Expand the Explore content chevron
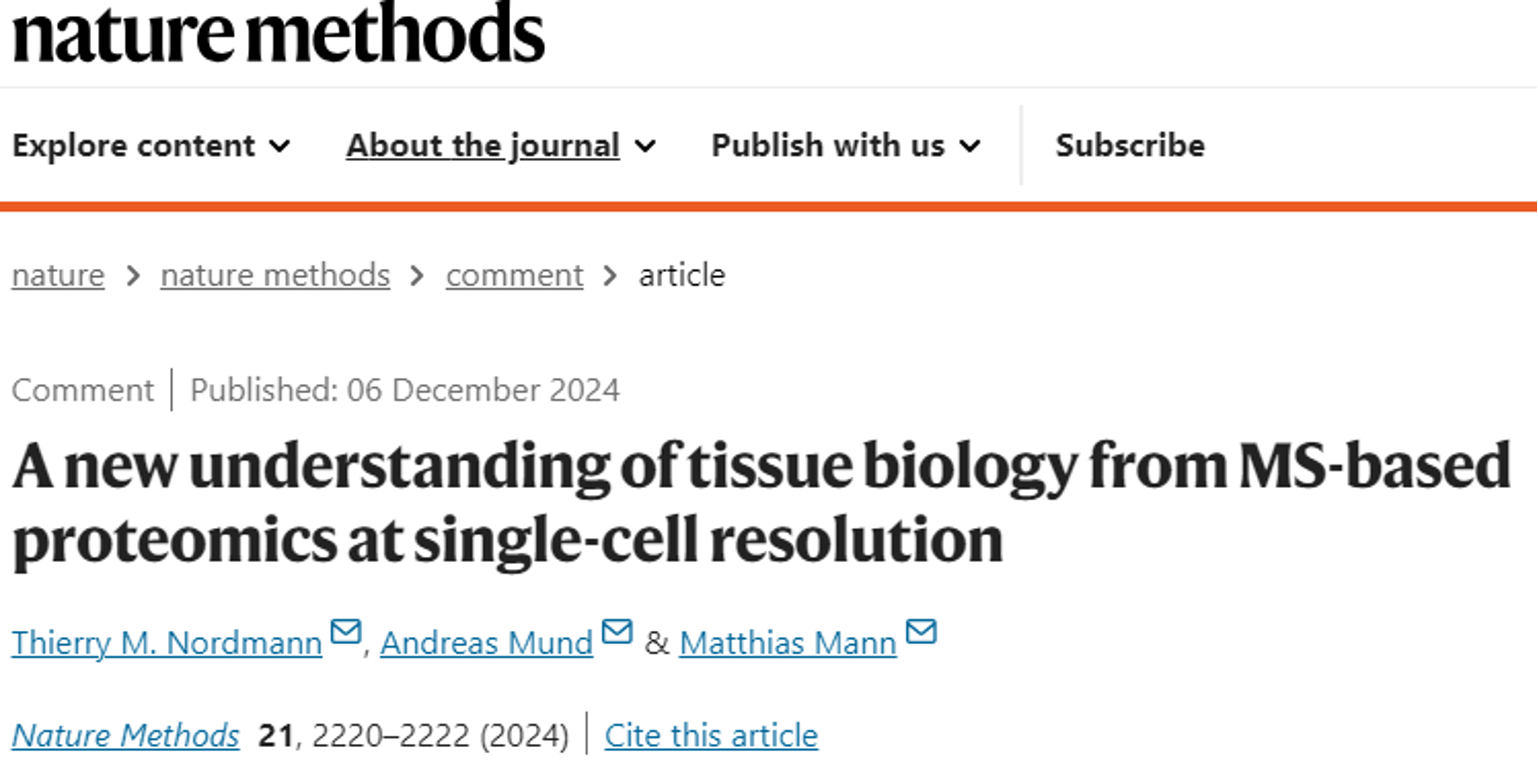 tap(280, 146)
